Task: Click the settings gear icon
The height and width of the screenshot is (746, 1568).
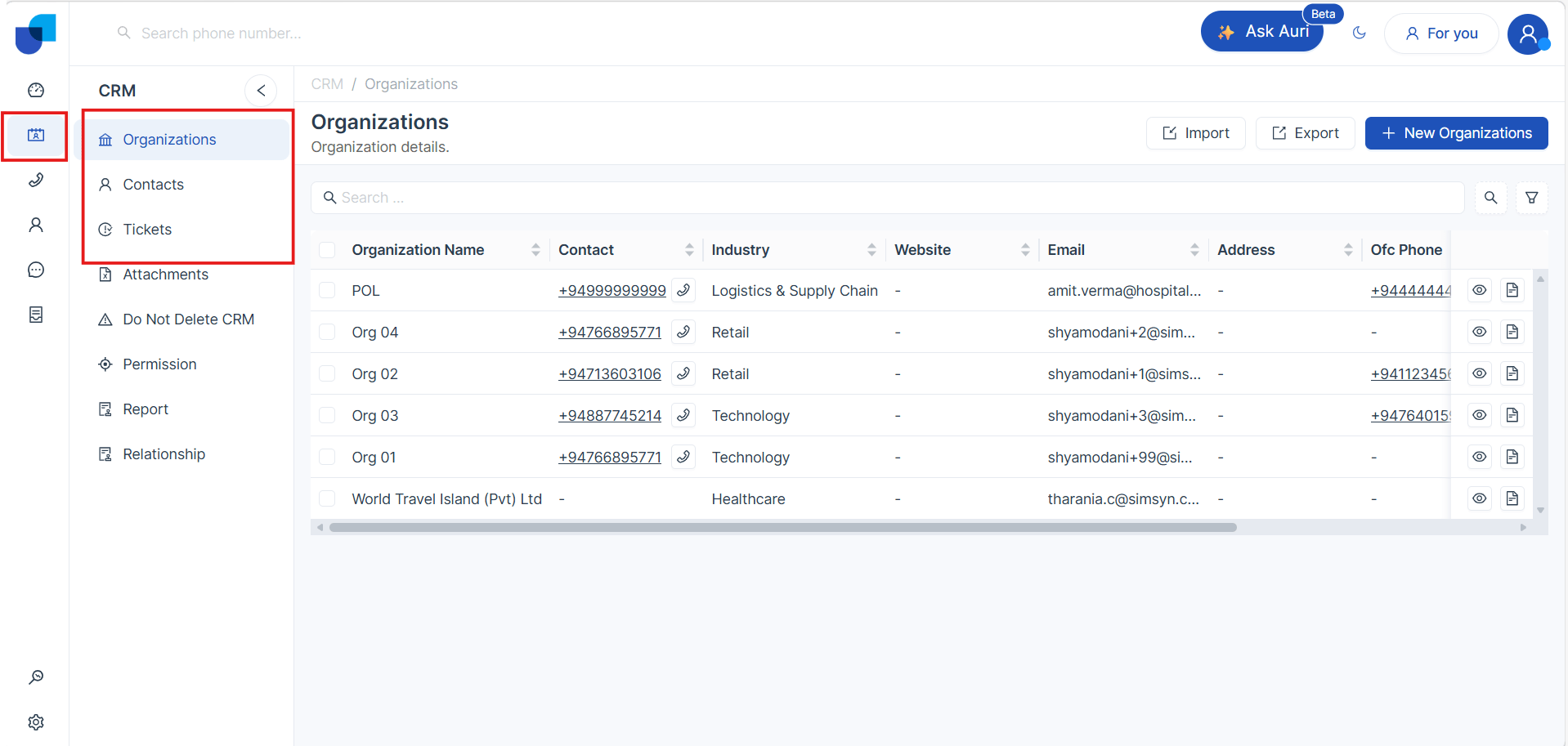Action: pyautogui.click(x=36, y=722)
